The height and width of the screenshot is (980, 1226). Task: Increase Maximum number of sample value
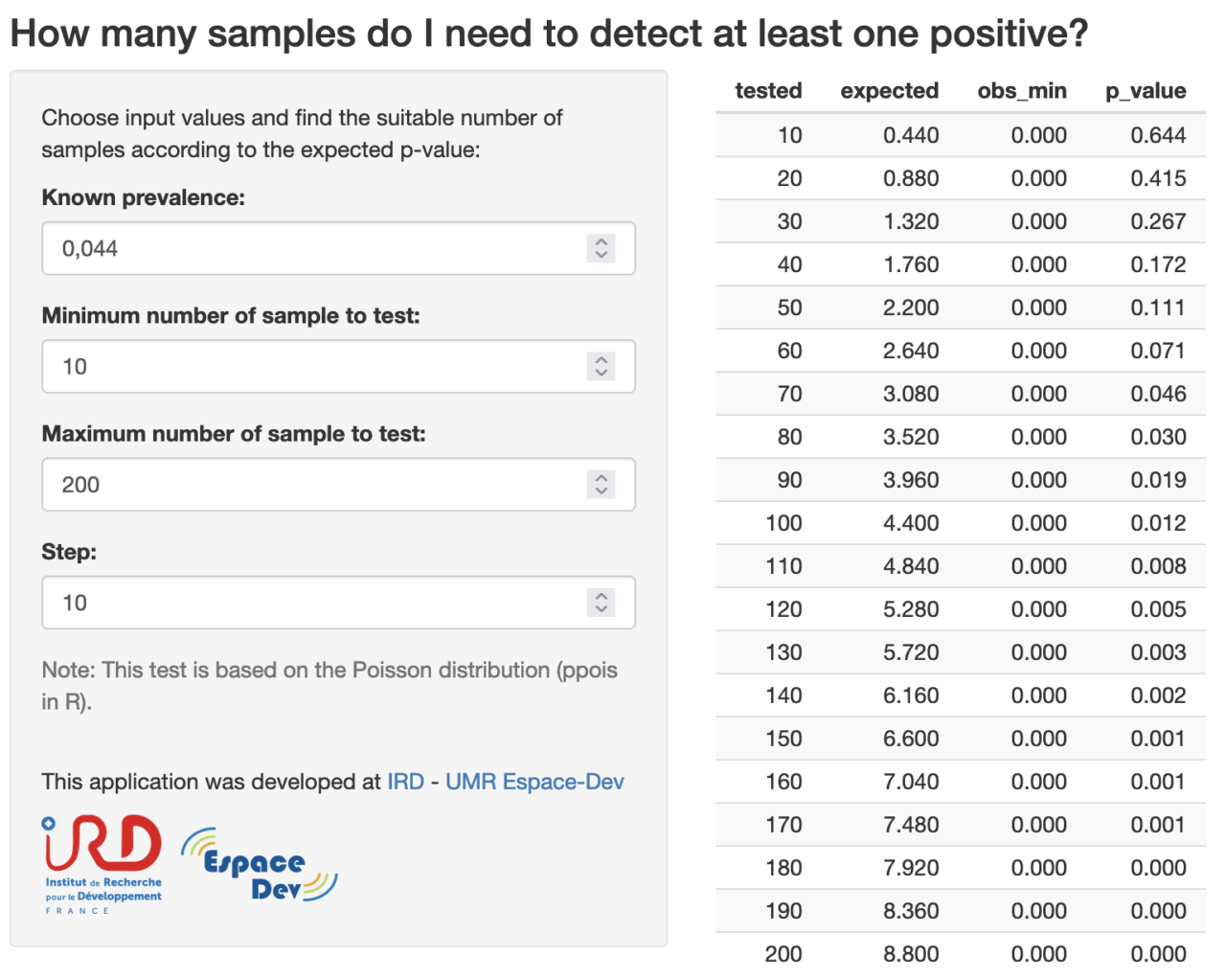point(602,477)
